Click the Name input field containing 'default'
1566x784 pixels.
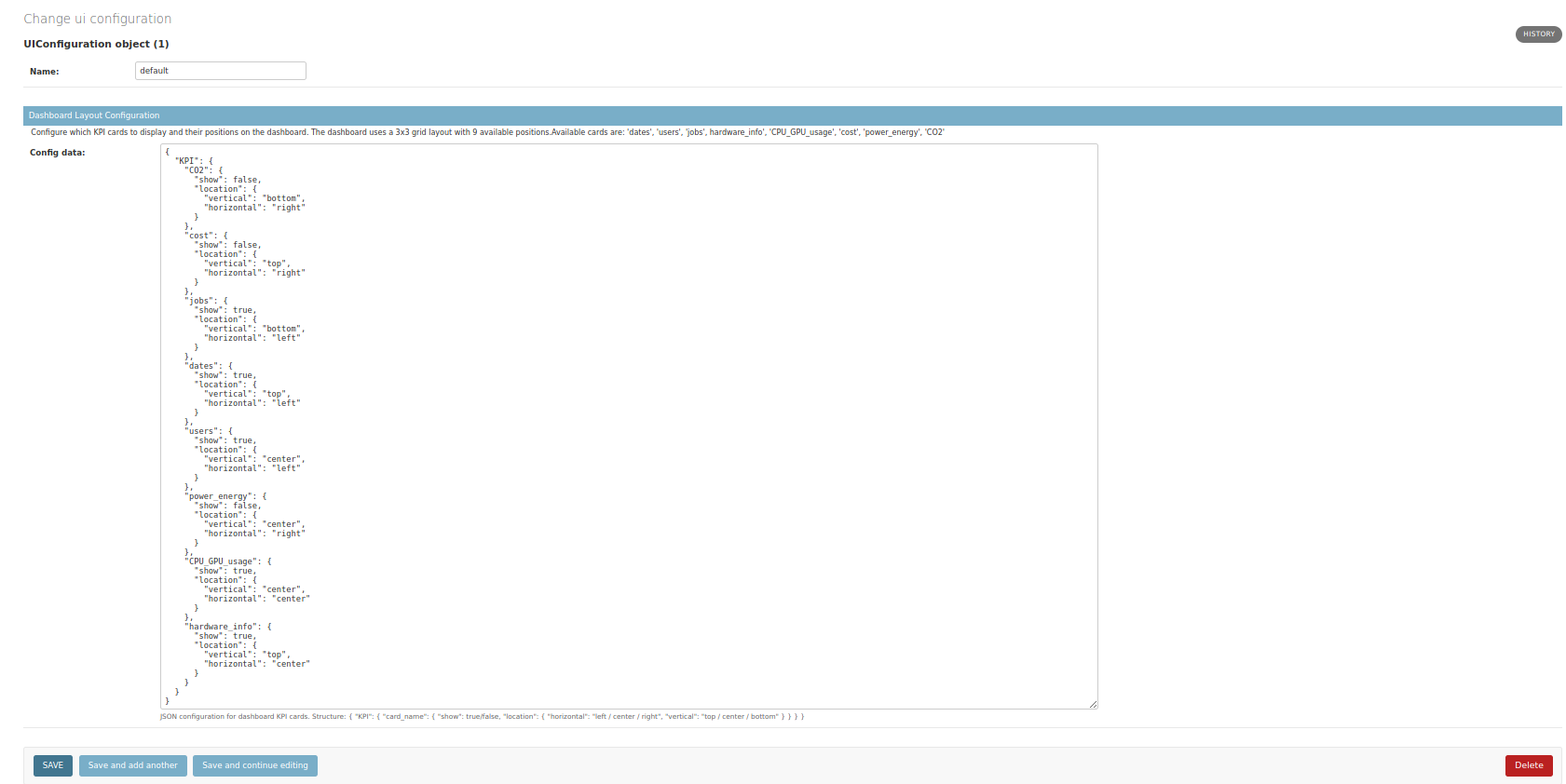(x=220, y=71)
